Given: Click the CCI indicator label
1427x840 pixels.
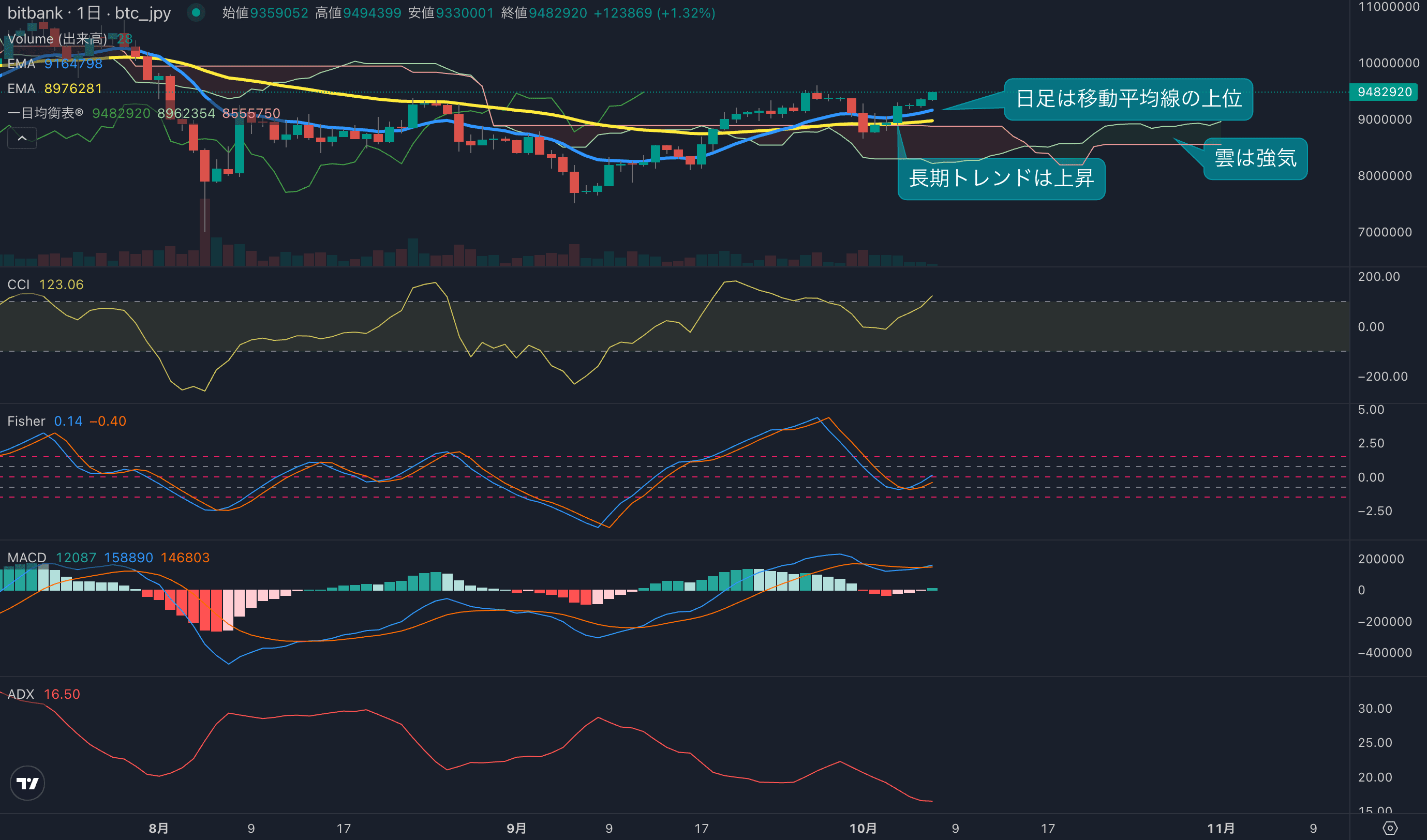Looking at the screenshot, I should (x=18, y=284).
